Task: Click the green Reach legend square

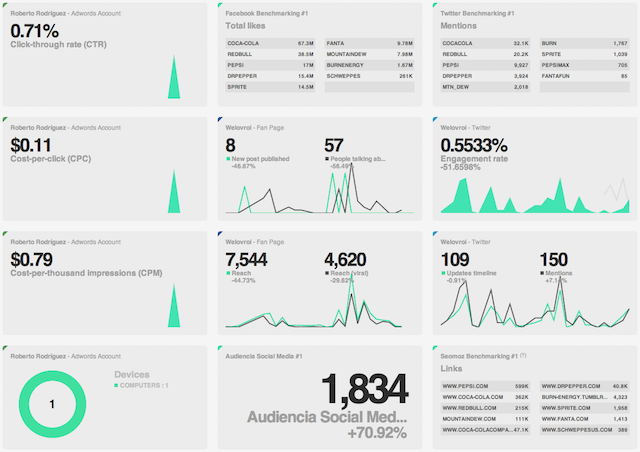Action: (228, 273)
